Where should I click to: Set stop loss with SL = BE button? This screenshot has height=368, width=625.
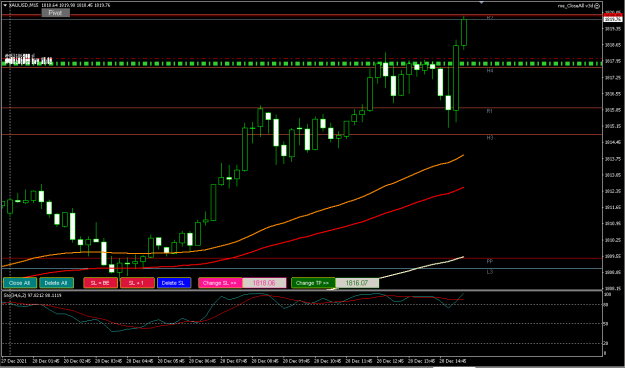[100, 283]
